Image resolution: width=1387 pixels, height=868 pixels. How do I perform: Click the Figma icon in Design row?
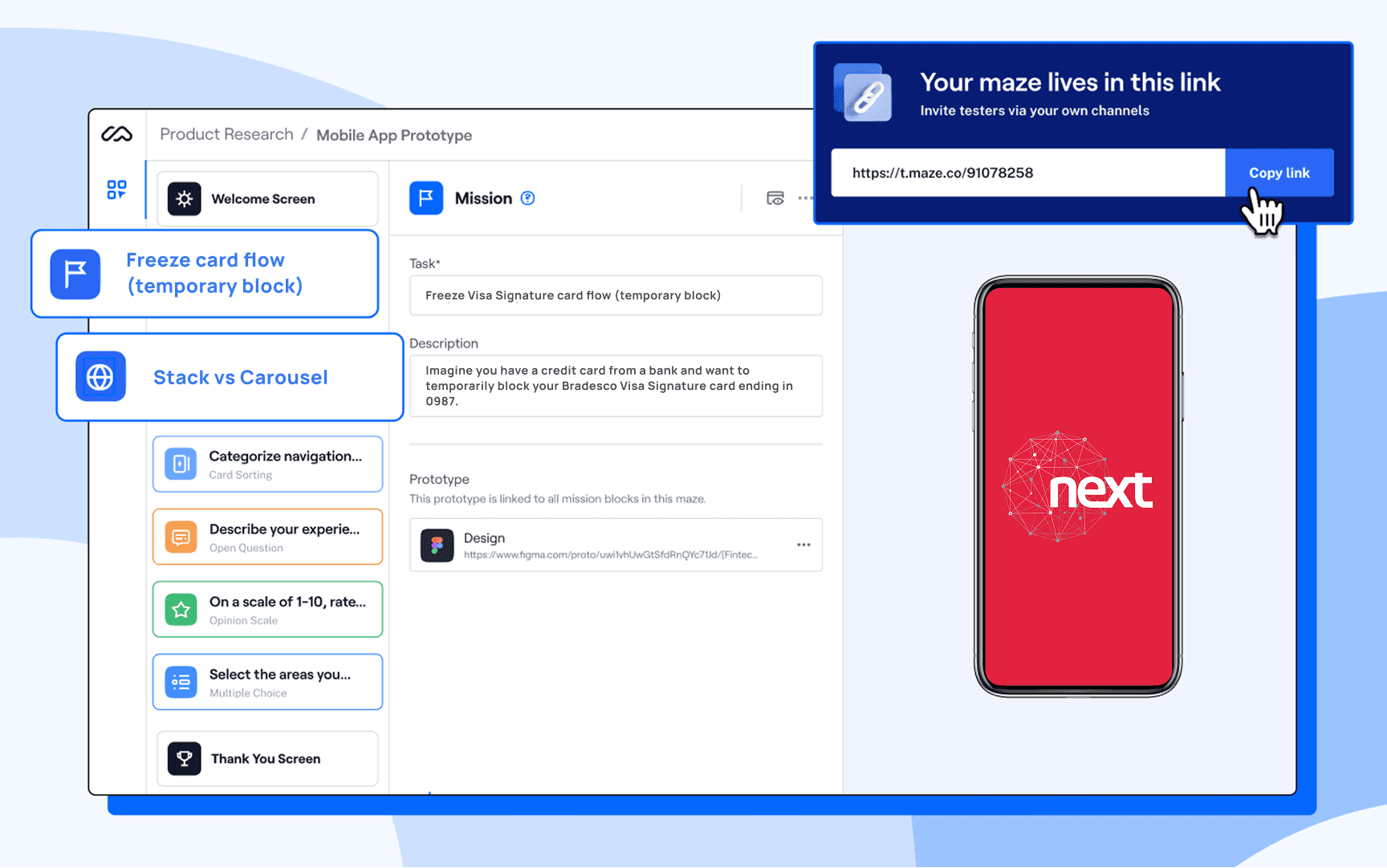click(x=437, y=546)
